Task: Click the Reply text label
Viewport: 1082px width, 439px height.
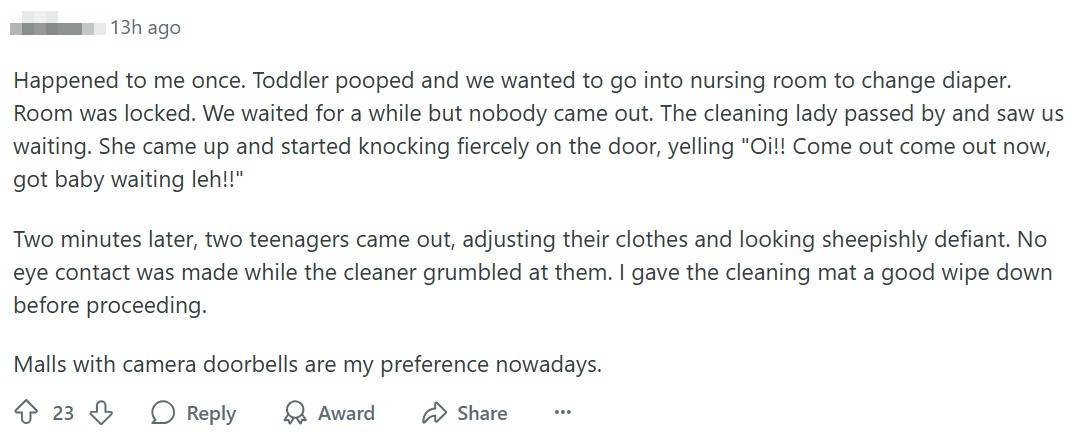Action: point(211,413)
